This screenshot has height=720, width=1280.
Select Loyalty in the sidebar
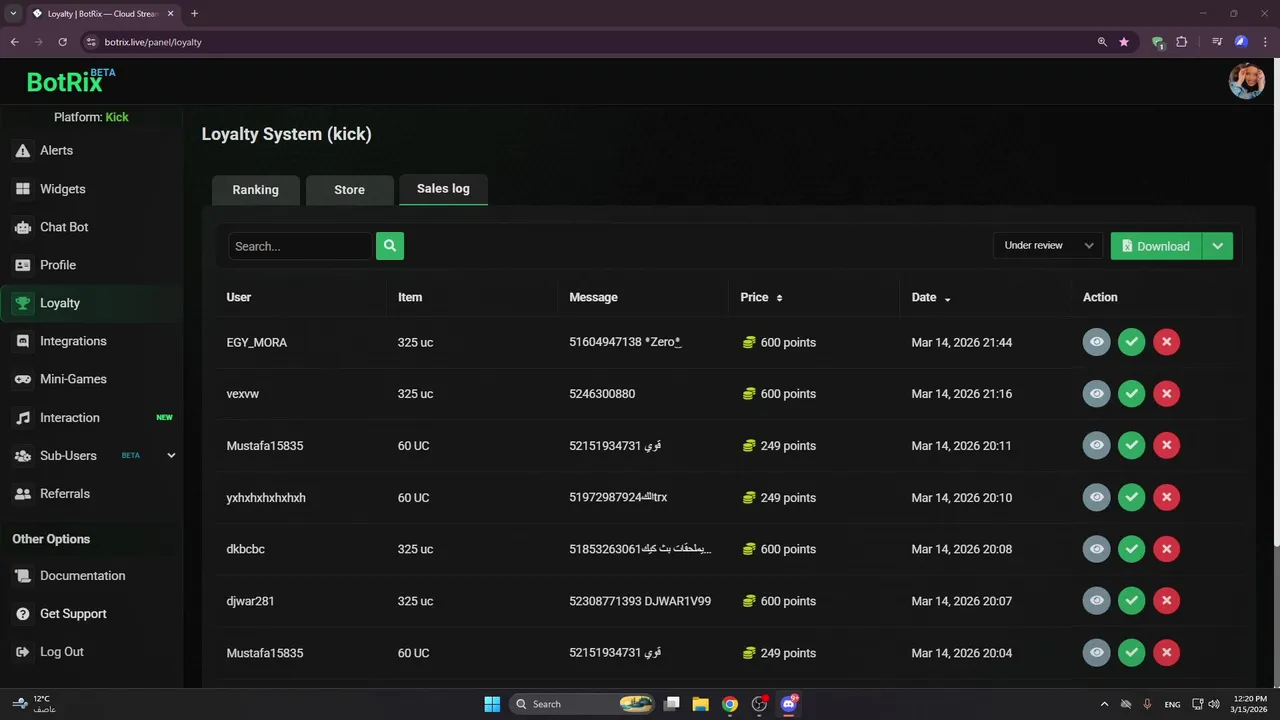point(60,303)
